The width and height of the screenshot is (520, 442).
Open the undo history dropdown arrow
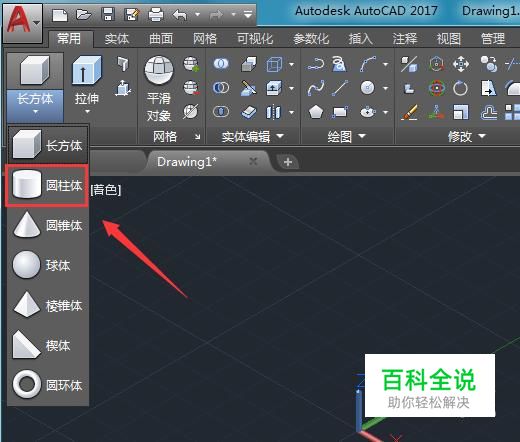[x=197, y=14]
